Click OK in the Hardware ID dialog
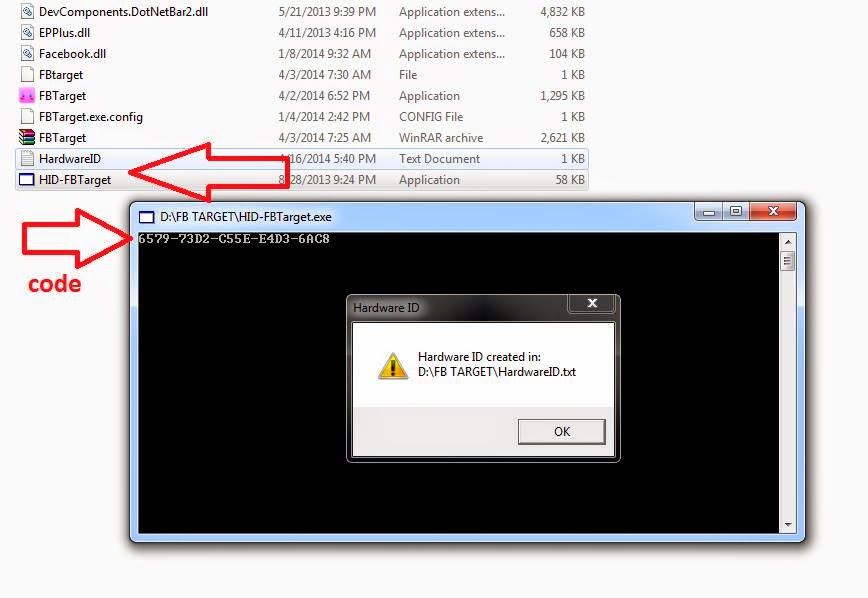 (561, 431)
